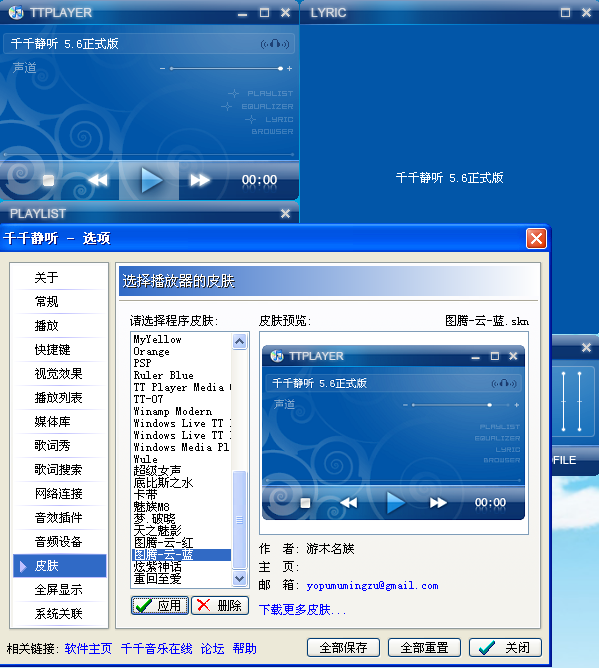The height and width of the screenshot is (668, 599).
Task: Open the 歌词搜索 options page
Action: [60, 470]
